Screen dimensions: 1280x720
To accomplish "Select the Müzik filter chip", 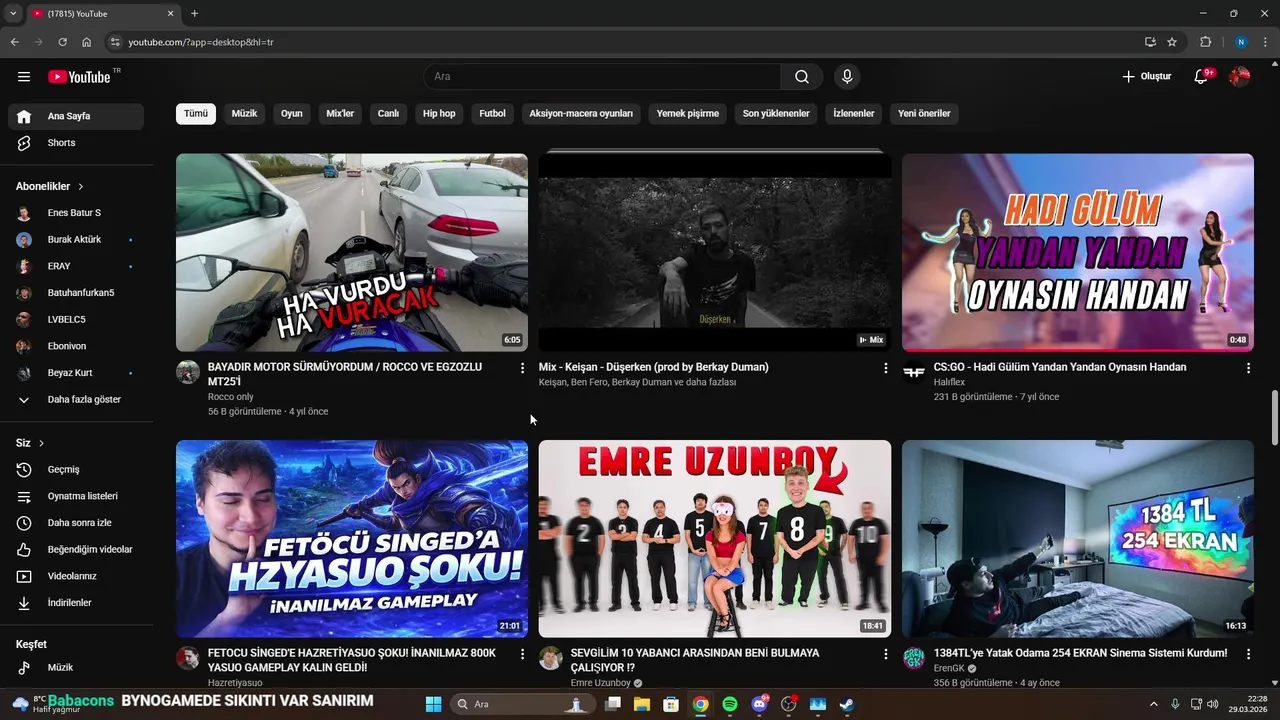I will (x=244, y=114).
